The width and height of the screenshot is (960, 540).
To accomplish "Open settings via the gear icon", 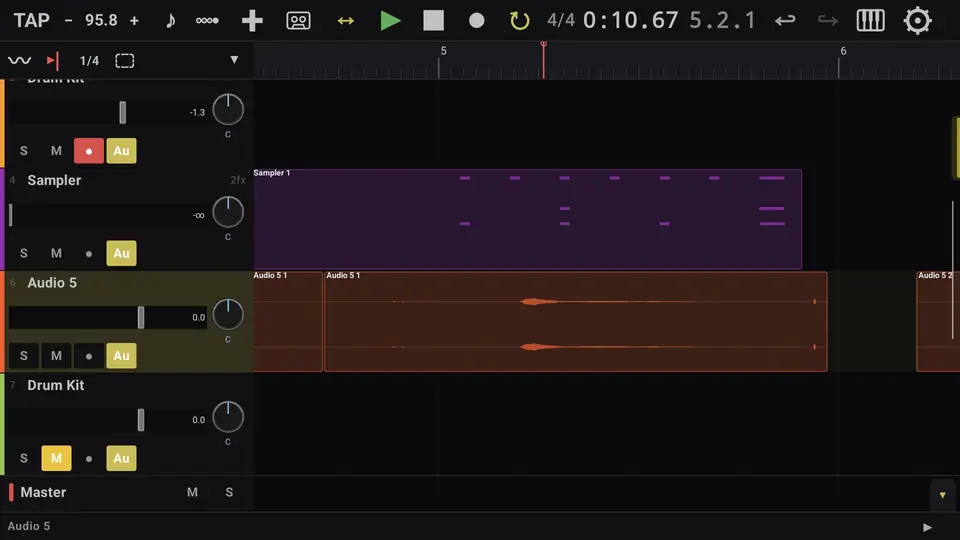I will (x=917, y=20).
